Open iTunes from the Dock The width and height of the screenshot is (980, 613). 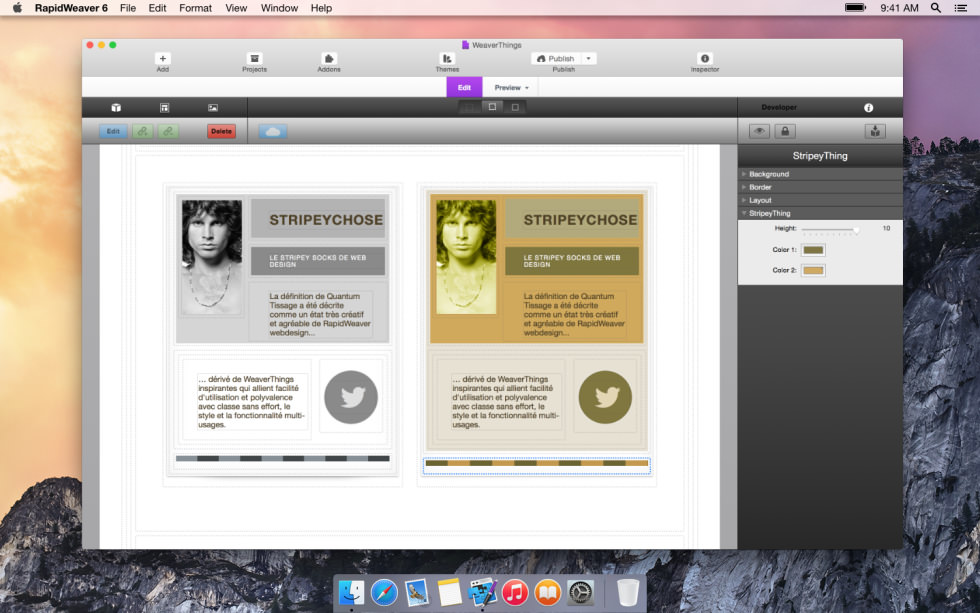click(515, 592)
